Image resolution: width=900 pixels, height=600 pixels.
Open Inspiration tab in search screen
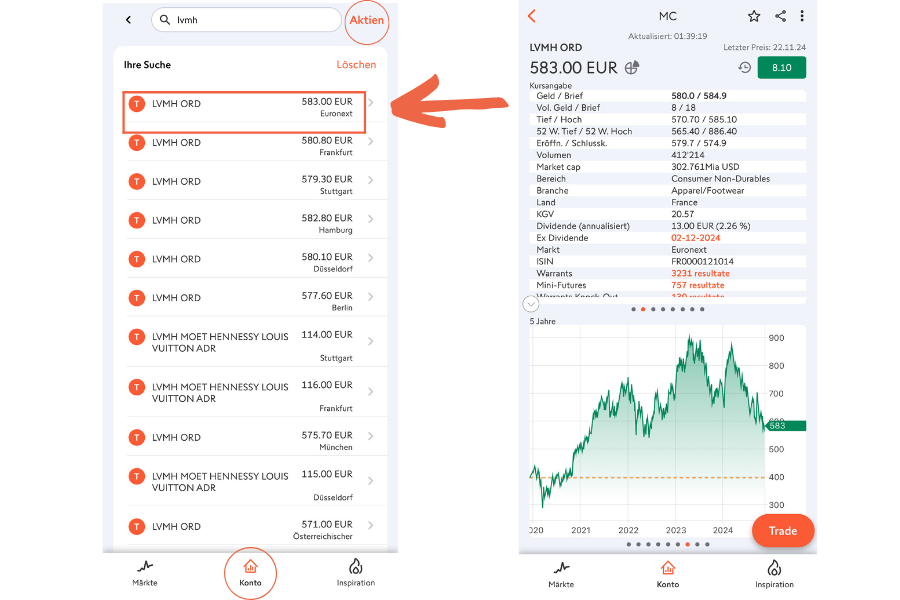(356, 573)
